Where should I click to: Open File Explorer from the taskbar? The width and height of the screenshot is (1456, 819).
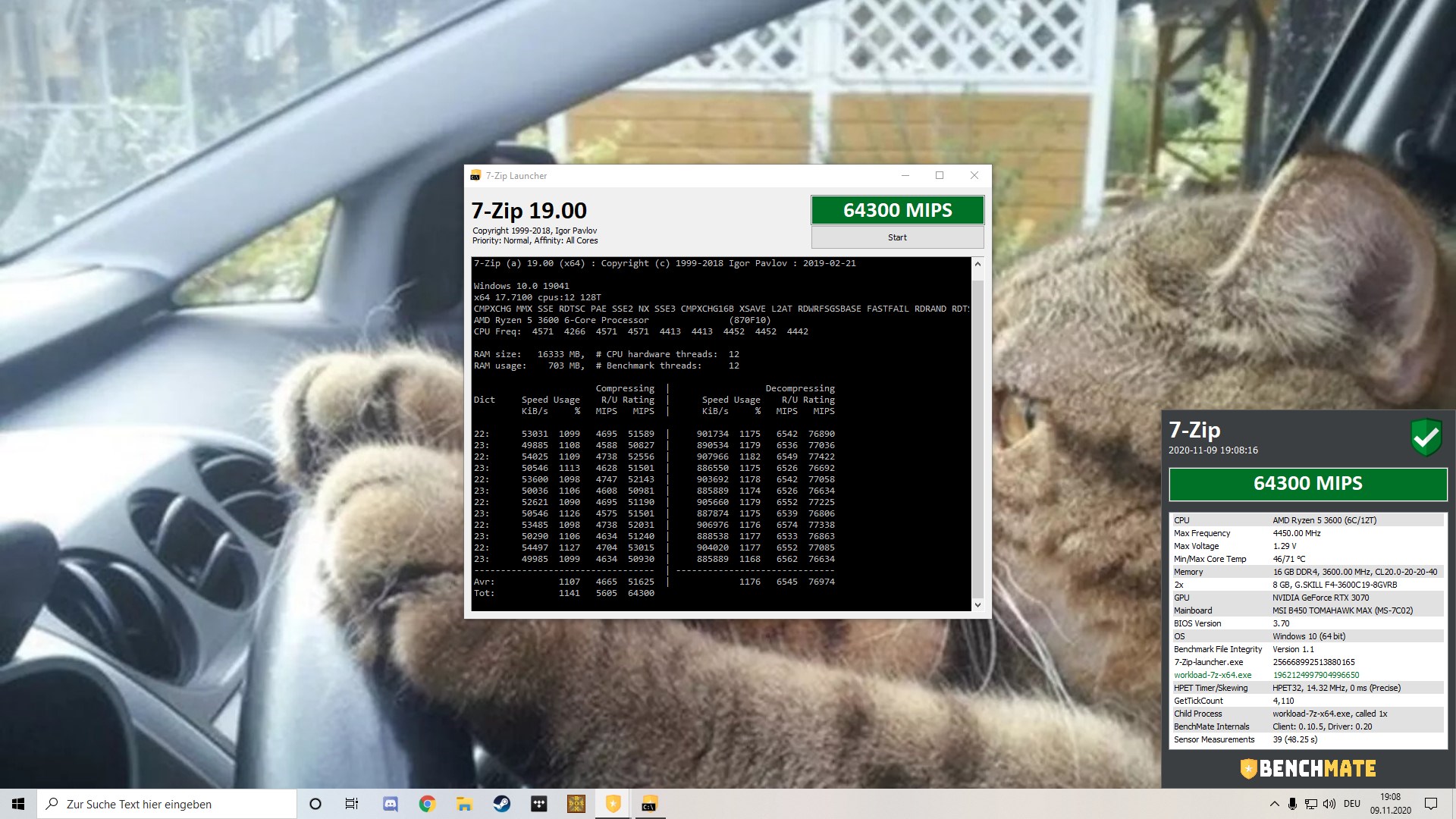464,804
